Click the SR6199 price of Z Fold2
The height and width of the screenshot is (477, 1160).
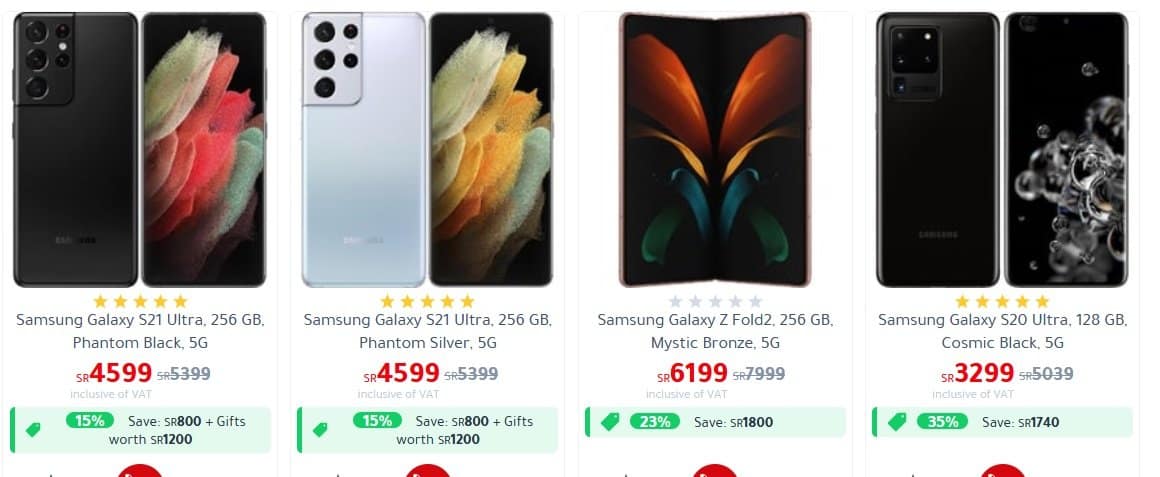692,373
